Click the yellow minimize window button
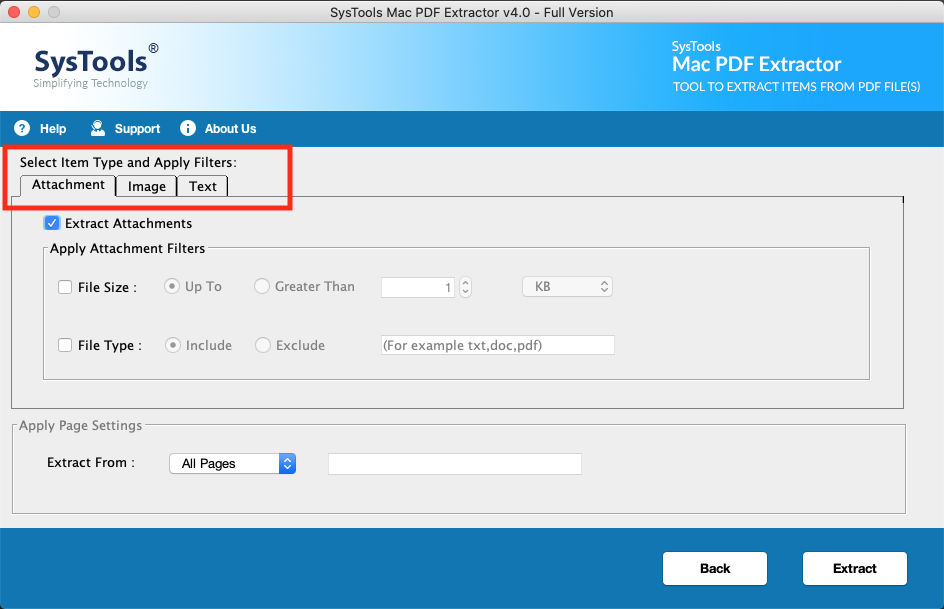This screenshot has width=944, height=609. 34,12
